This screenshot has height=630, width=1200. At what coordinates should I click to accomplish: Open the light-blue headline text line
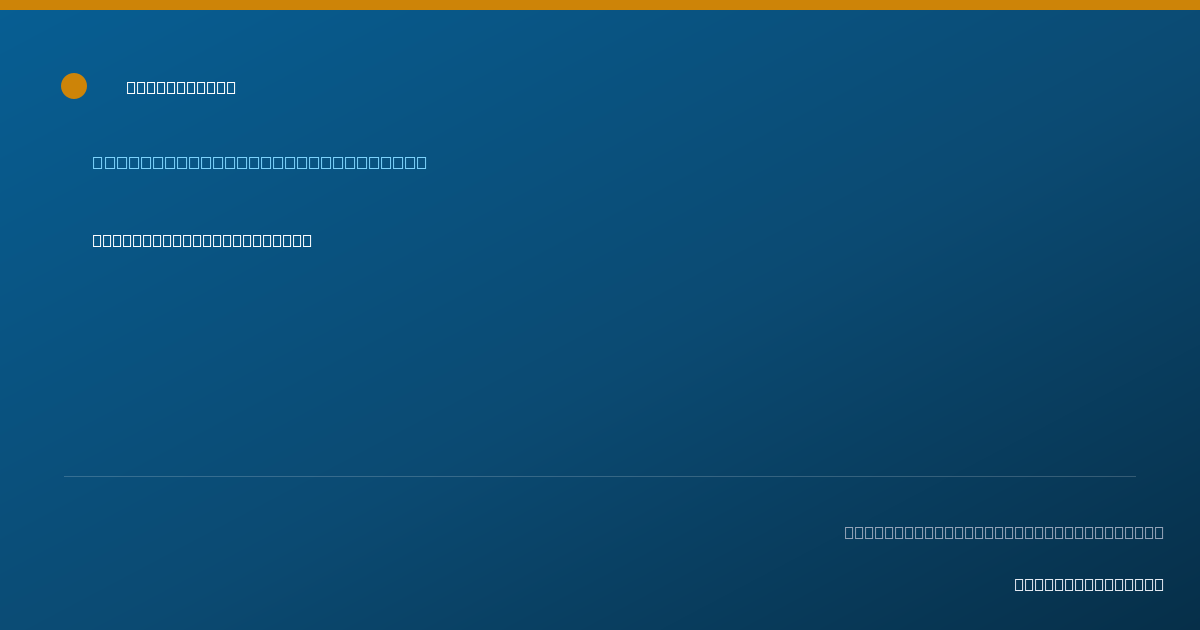click(x=260, y=163)
